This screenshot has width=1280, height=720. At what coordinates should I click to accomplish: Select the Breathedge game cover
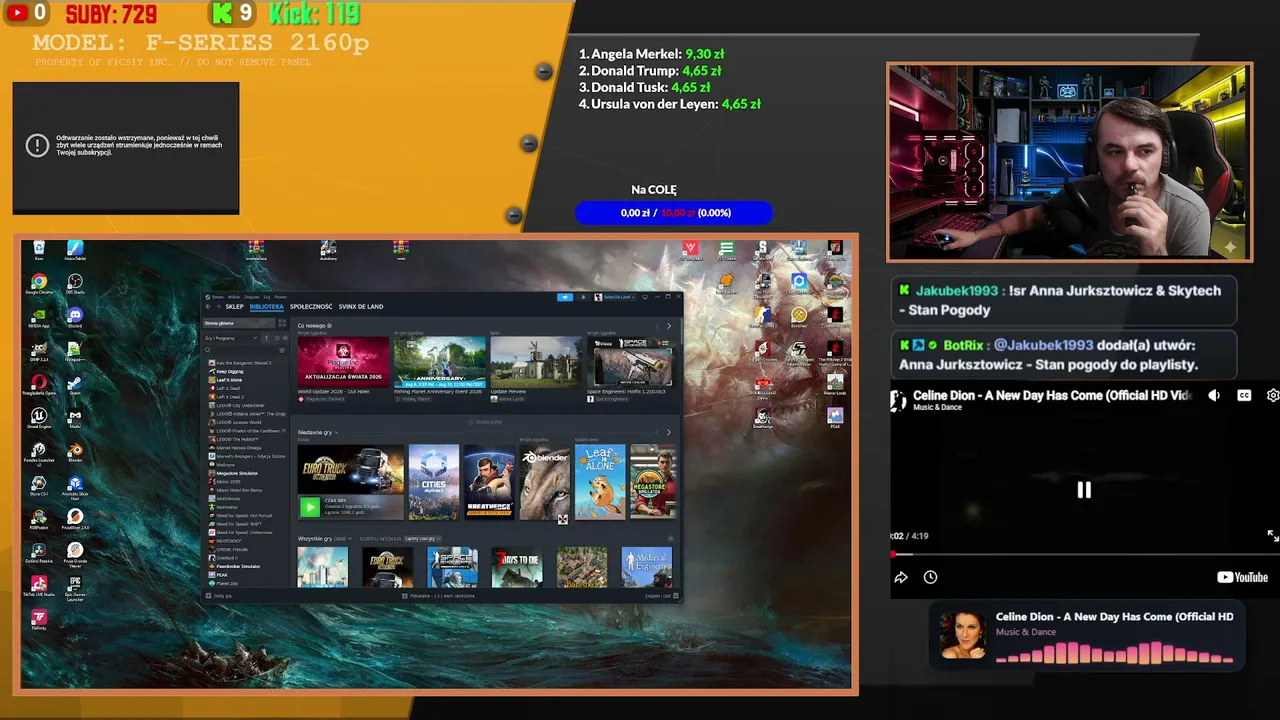pos(489,482)
